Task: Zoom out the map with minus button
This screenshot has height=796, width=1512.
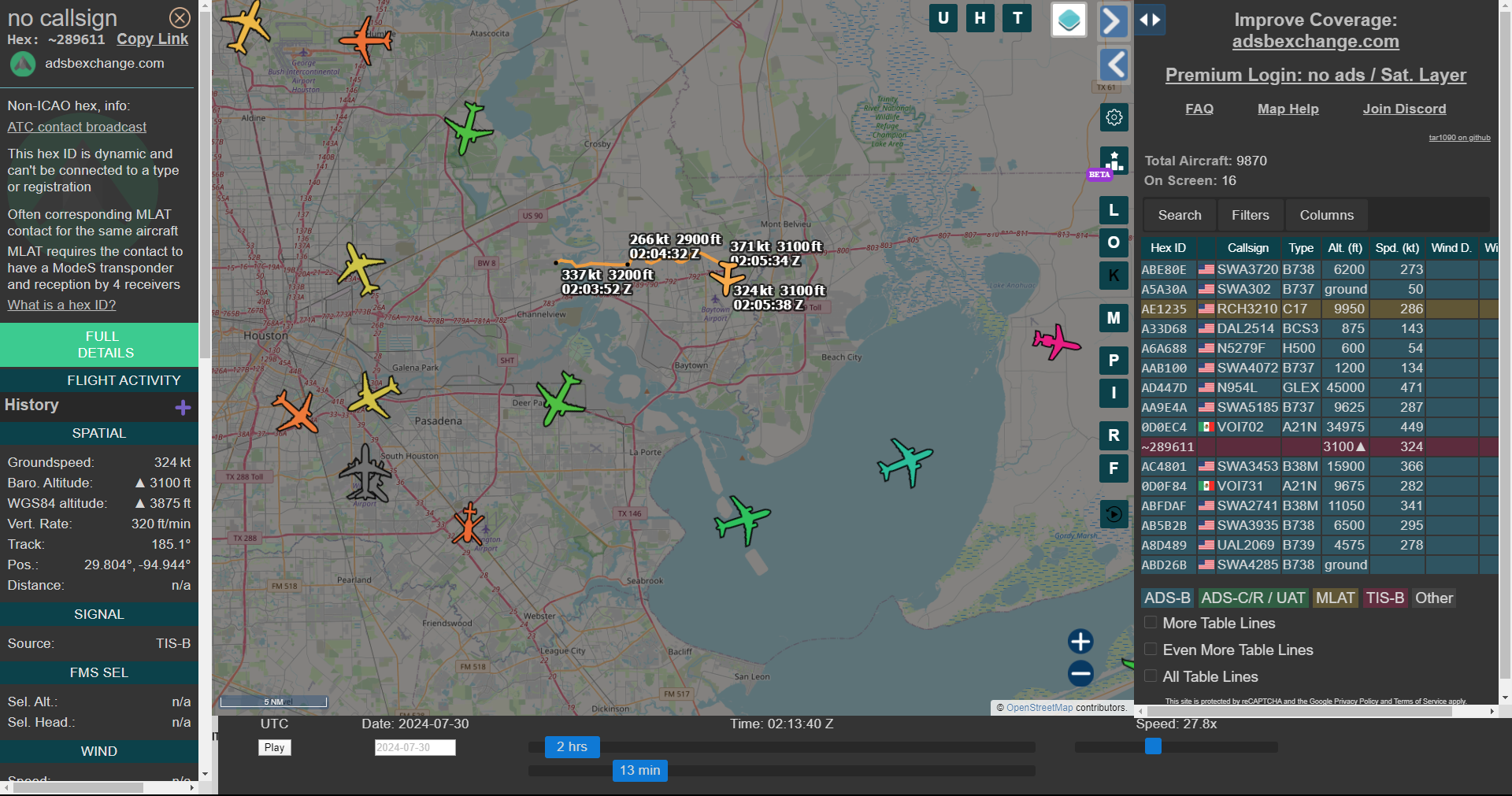Action: click(x=1080, y=673)
